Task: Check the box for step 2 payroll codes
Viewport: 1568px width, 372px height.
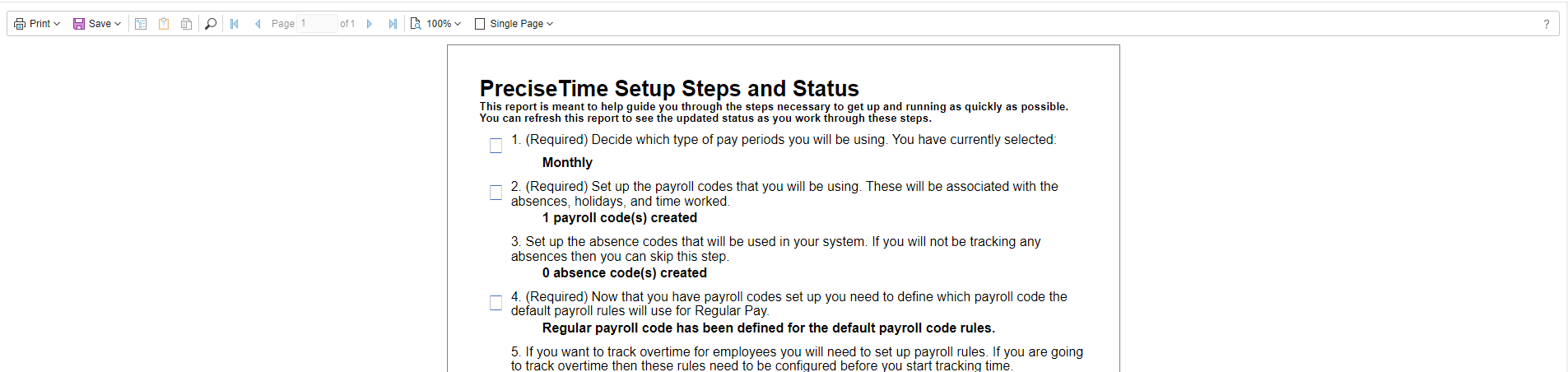Action: click(496, 193)
